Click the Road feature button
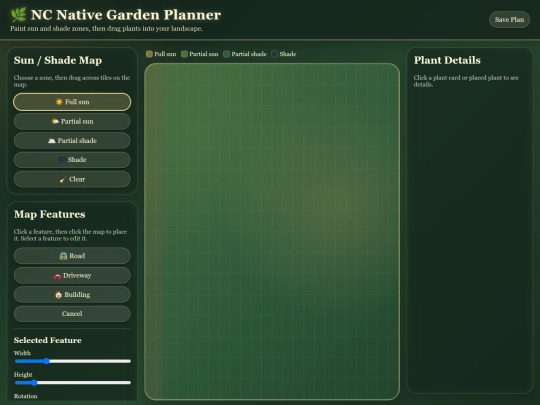 point(72,256)
